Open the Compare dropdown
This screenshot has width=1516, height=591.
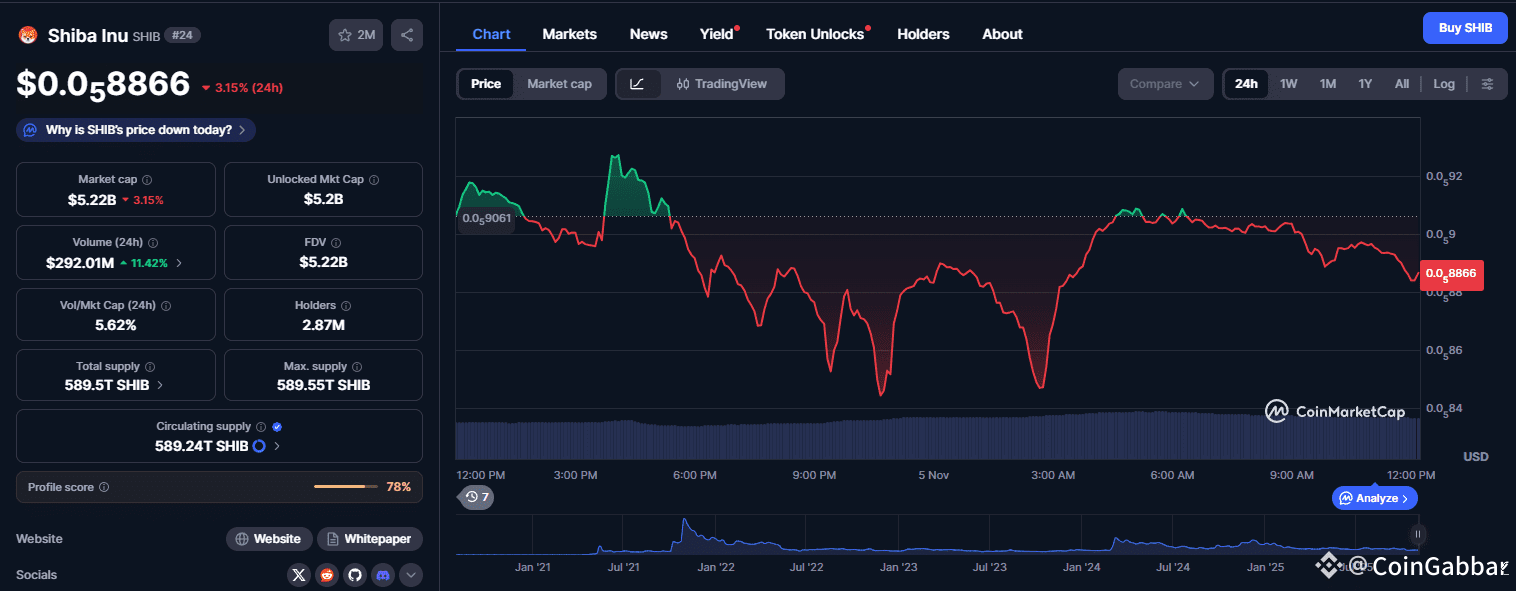tap(1165, 84)
